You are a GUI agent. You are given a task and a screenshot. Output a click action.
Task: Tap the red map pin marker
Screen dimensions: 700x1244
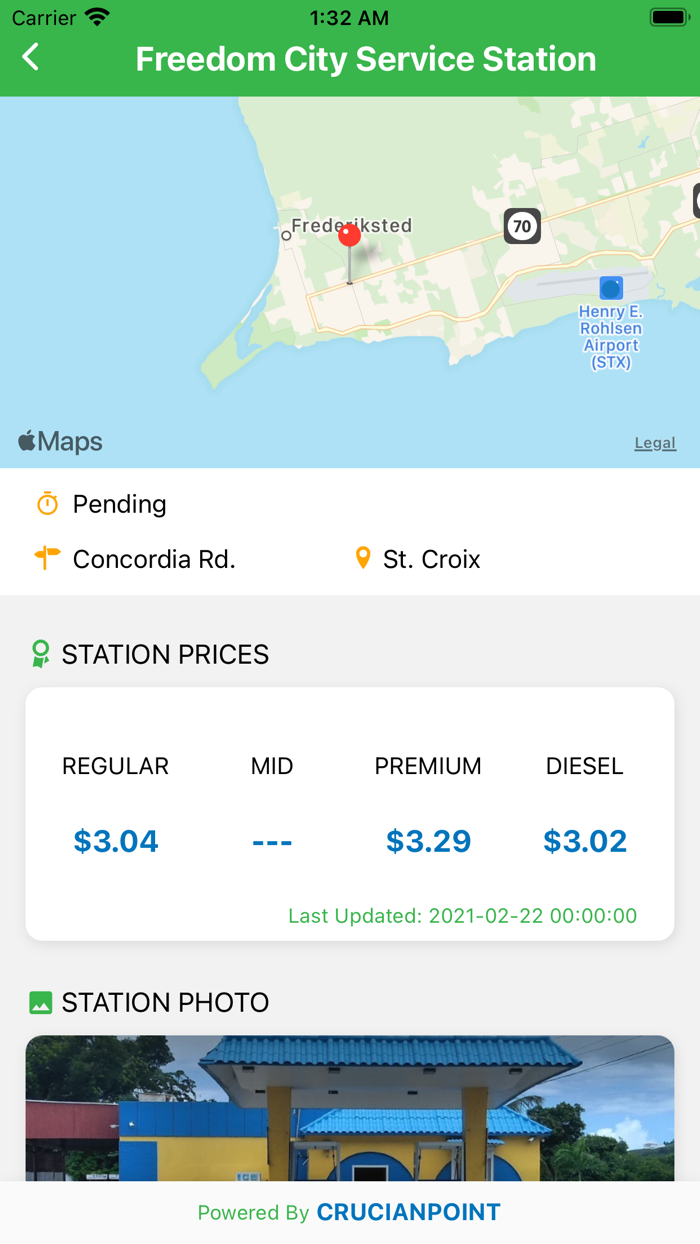pos(349,236)
